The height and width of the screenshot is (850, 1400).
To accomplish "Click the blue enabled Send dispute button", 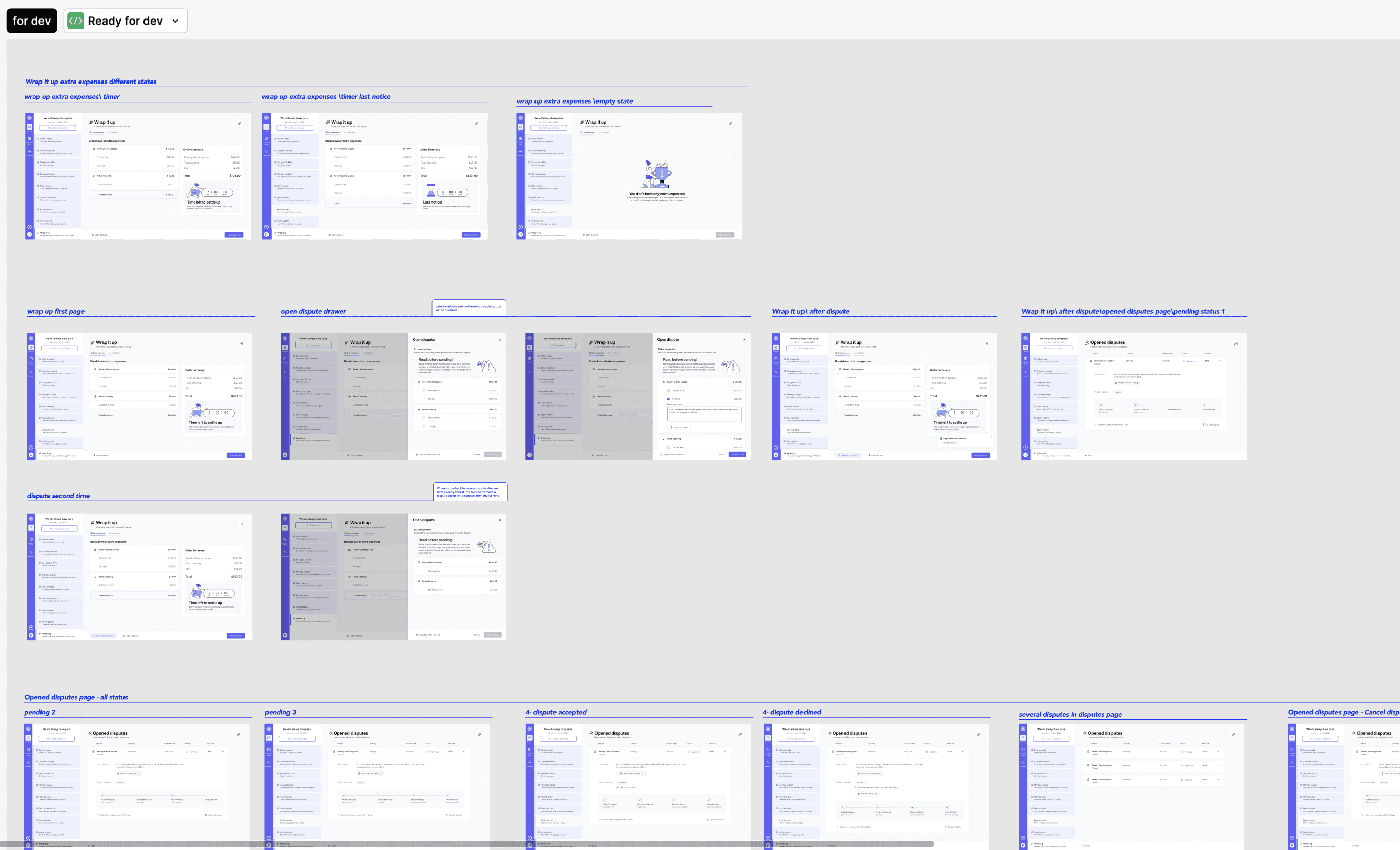I will (x=736, y=454).
